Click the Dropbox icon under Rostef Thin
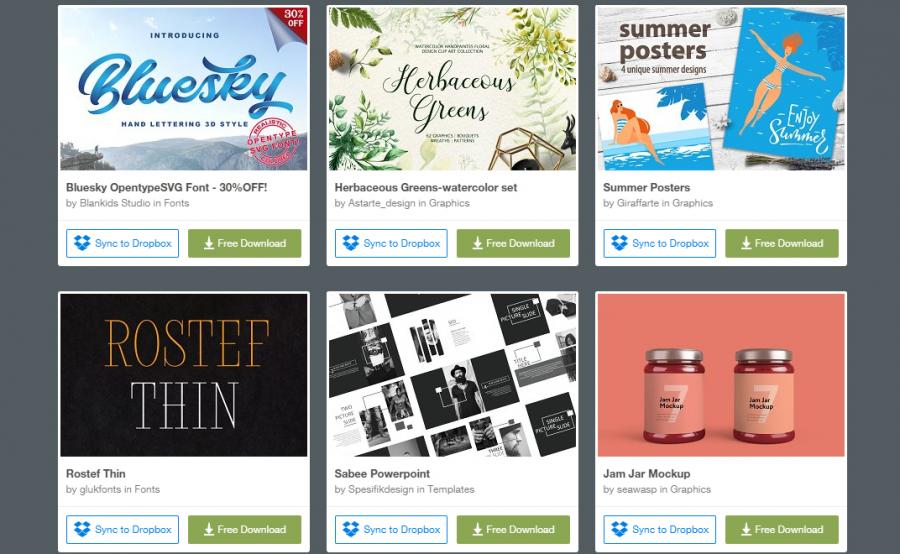The image size is (900, 554). (x=82, y=529)
